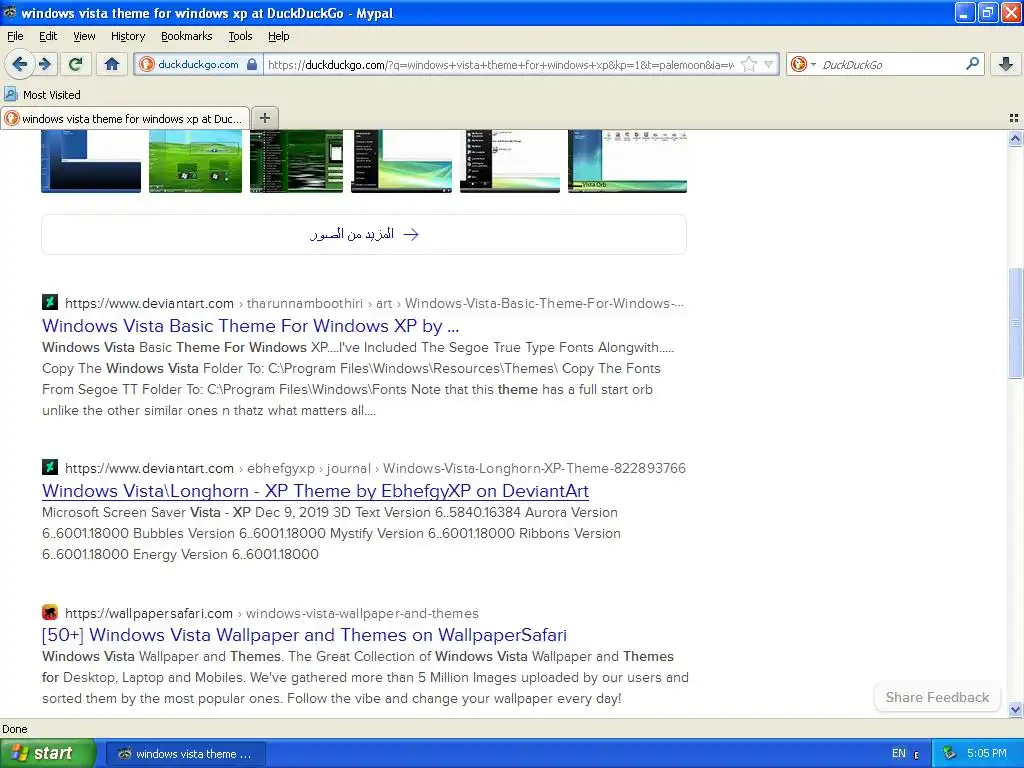Image resolution: width=1024 pixels, height=768 pixels.
Task: Click the deviantart.com ebhefgyxp journal result URL
Action: coord(376,468)
